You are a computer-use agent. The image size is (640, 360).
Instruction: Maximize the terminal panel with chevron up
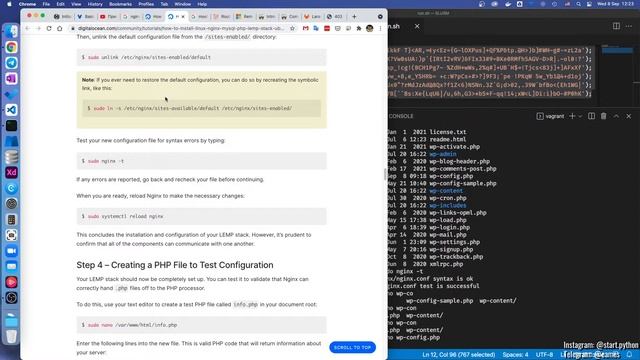[616, 116]
